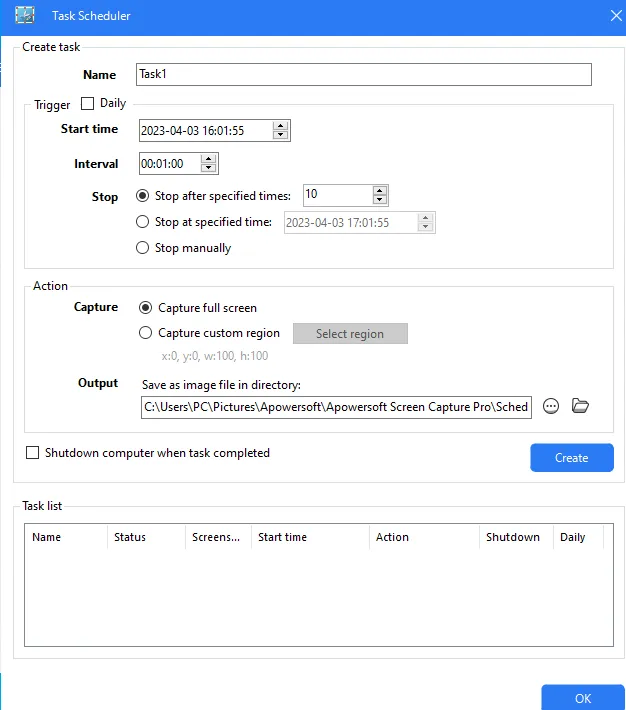The width and height of the screenshot is (626, 710).
Task: Click the Create button
Action: [x=572, y=458]
